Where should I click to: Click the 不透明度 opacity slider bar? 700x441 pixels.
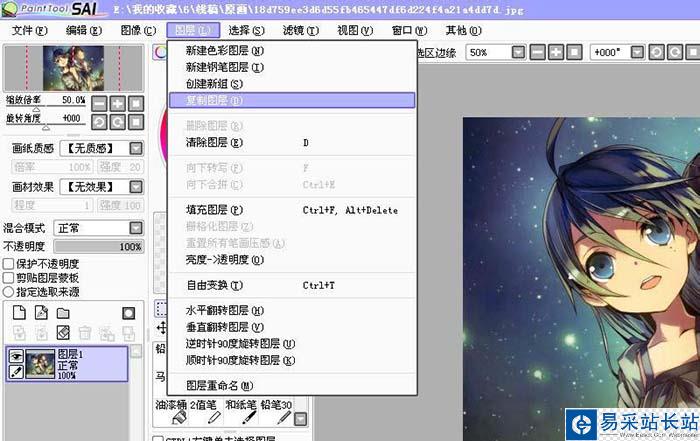99,246
